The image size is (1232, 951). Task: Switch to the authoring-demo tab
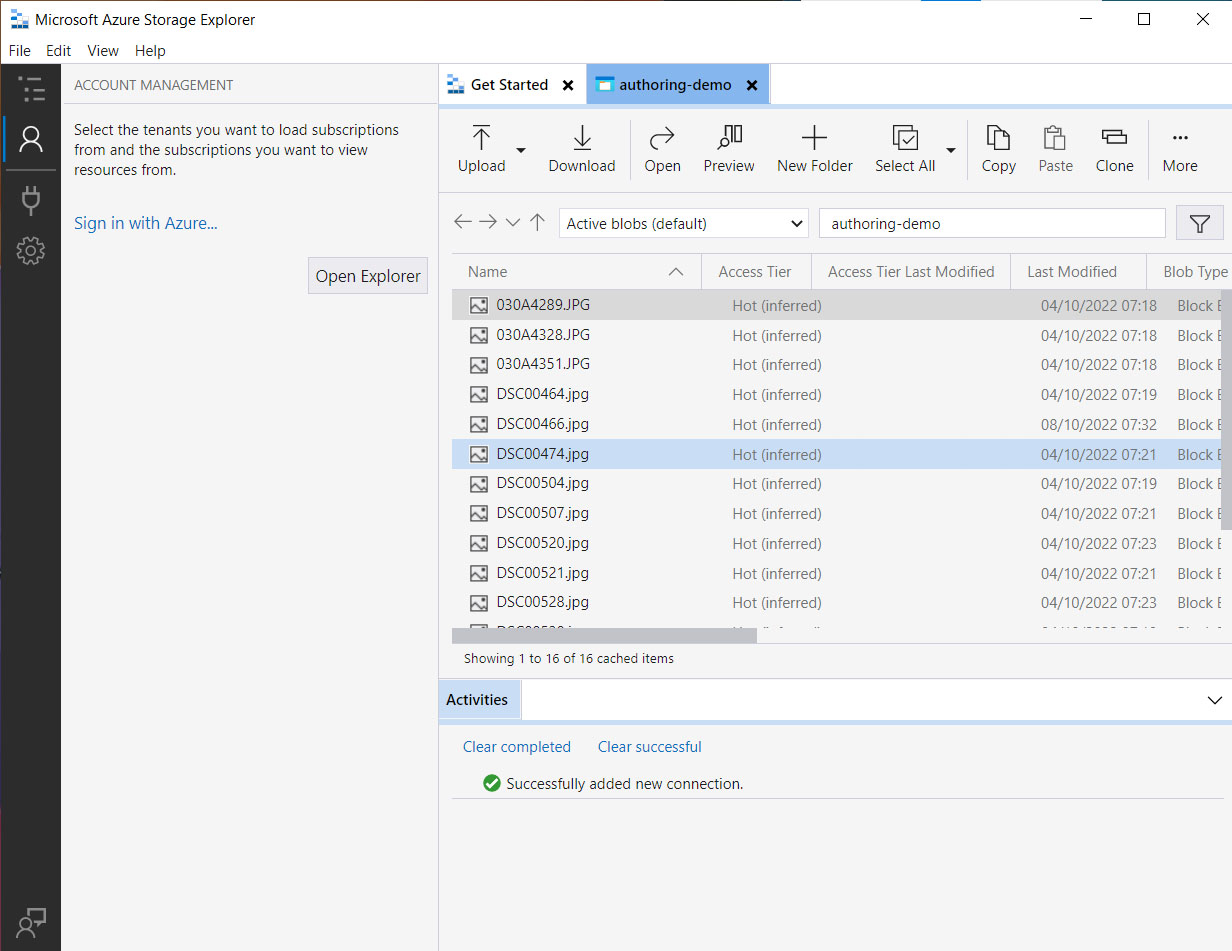coord(676,85)
